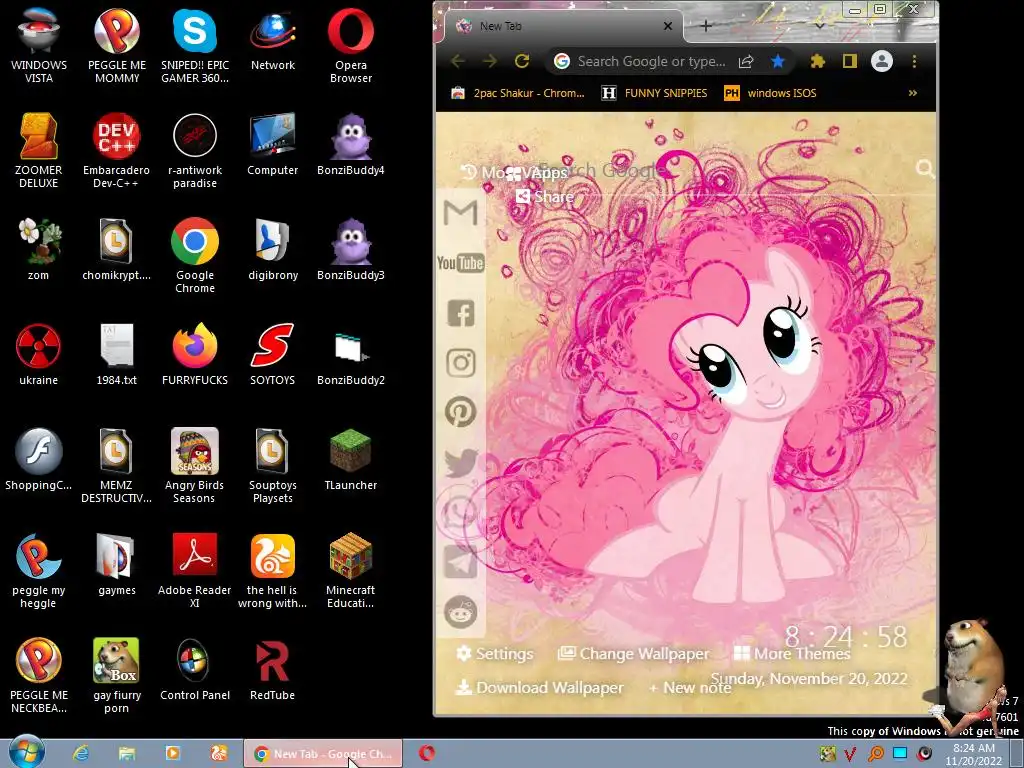Open the Chrome profile avatar
Viewport: 1024px width, 768px height.
[882, 61]
